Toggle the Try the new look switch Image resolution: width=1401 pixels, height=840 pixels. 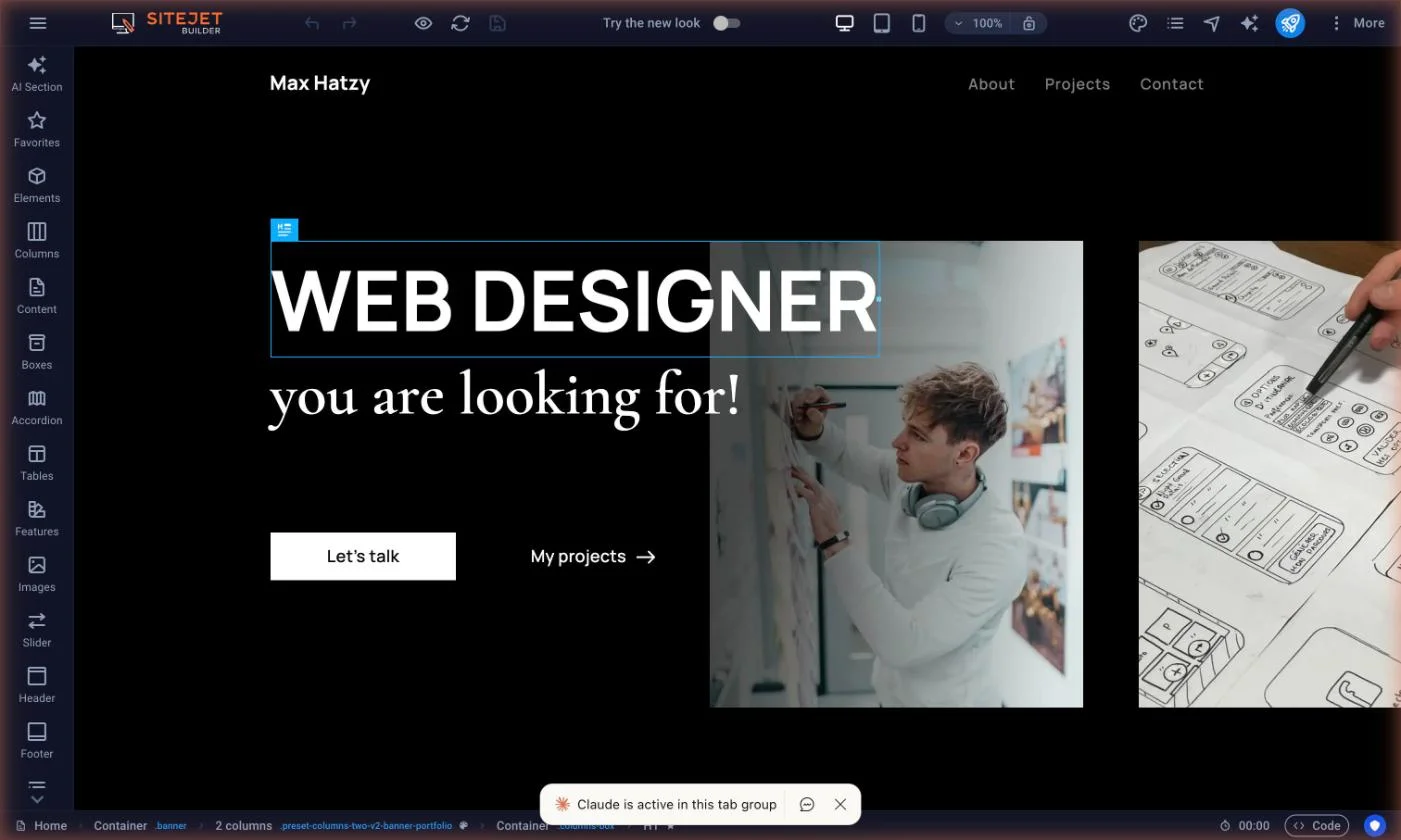(727, 23)
